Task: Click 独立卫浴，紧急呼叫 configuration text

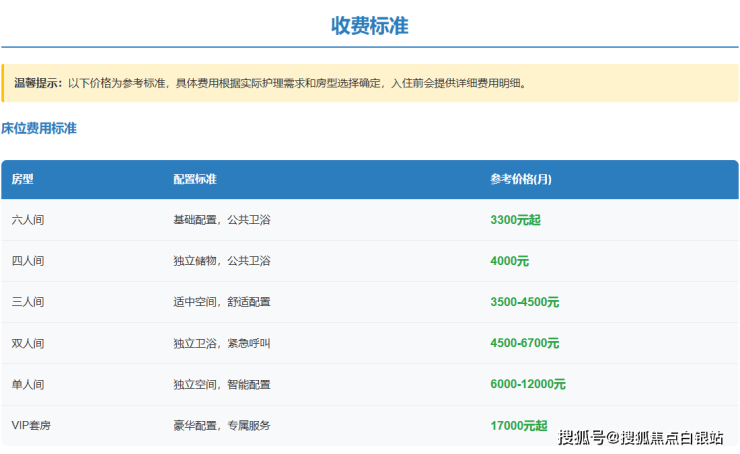Action: [x=221, y=343]
